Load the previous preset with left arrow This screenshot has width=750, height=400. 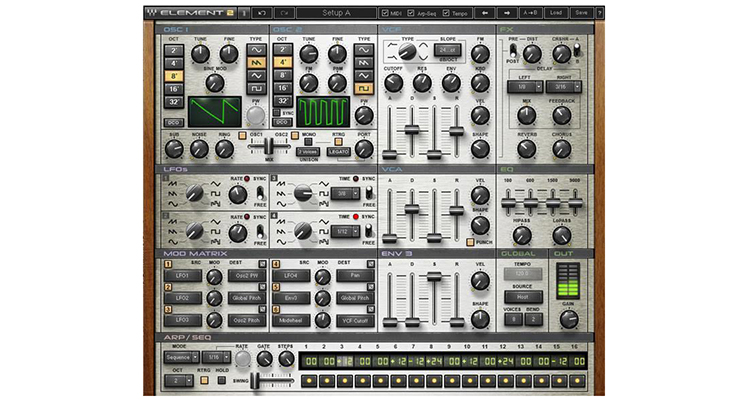tap(485, 13)
